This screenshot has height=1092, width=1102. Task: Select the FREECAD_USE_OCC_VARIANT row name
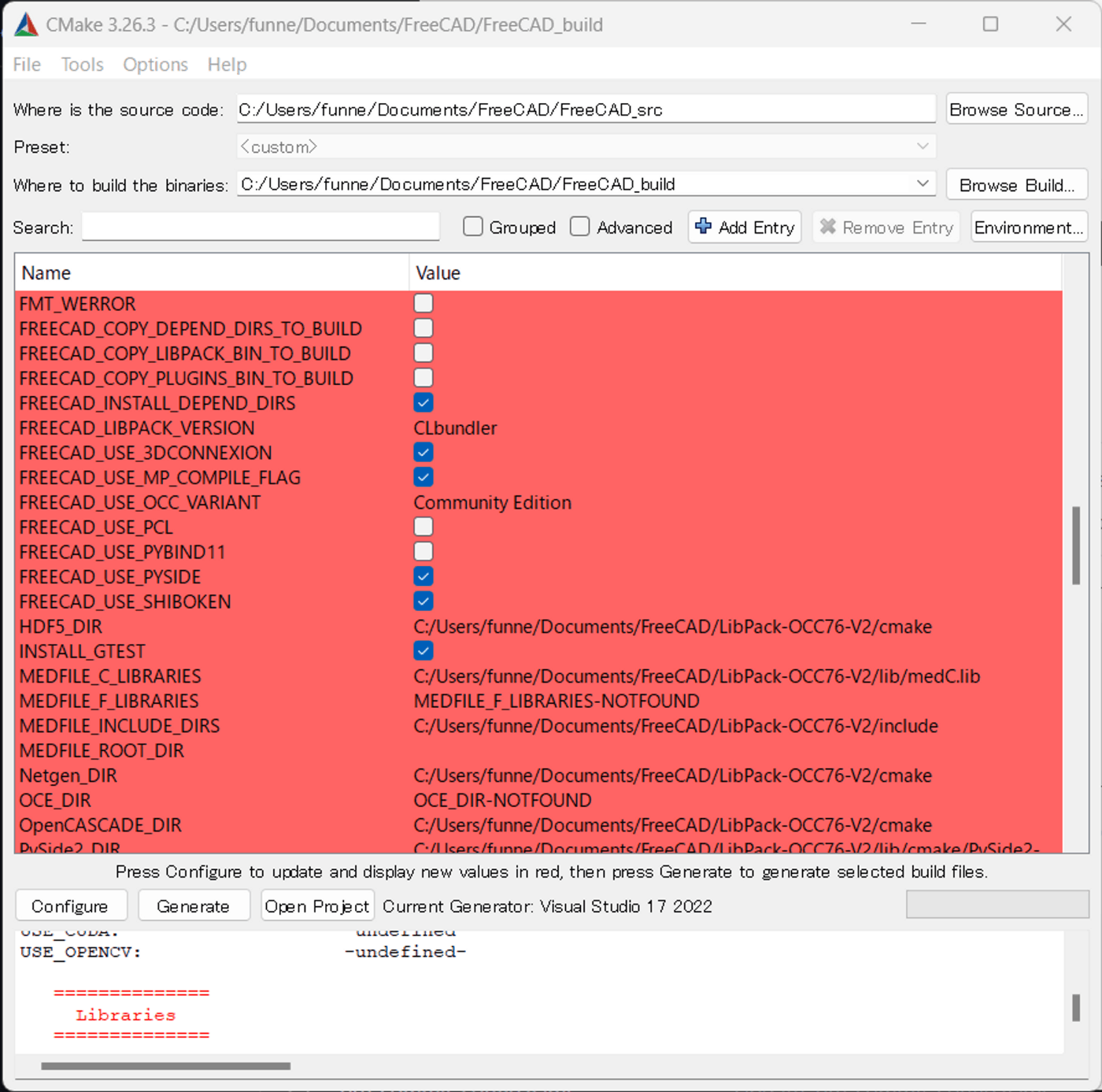pos(140,502)
